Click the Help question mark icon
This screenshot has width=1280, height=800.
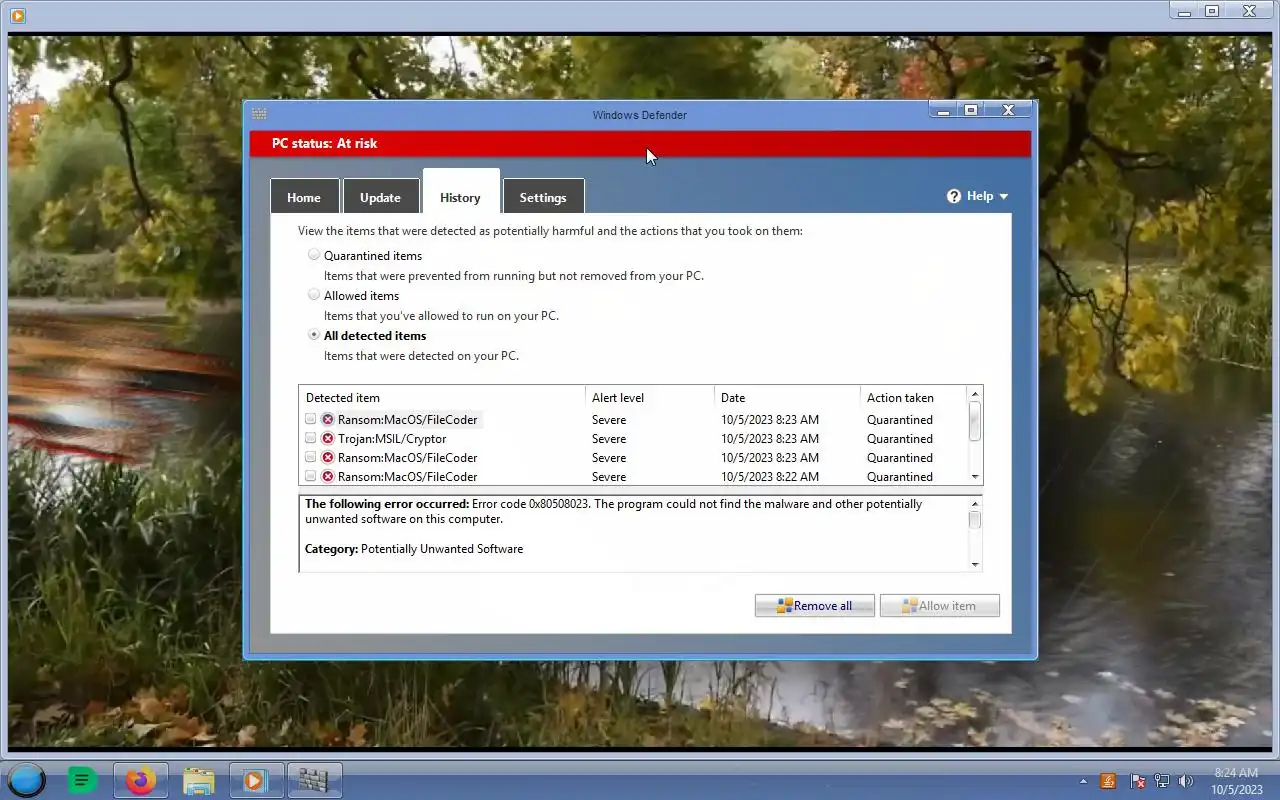tap(954, 196)
